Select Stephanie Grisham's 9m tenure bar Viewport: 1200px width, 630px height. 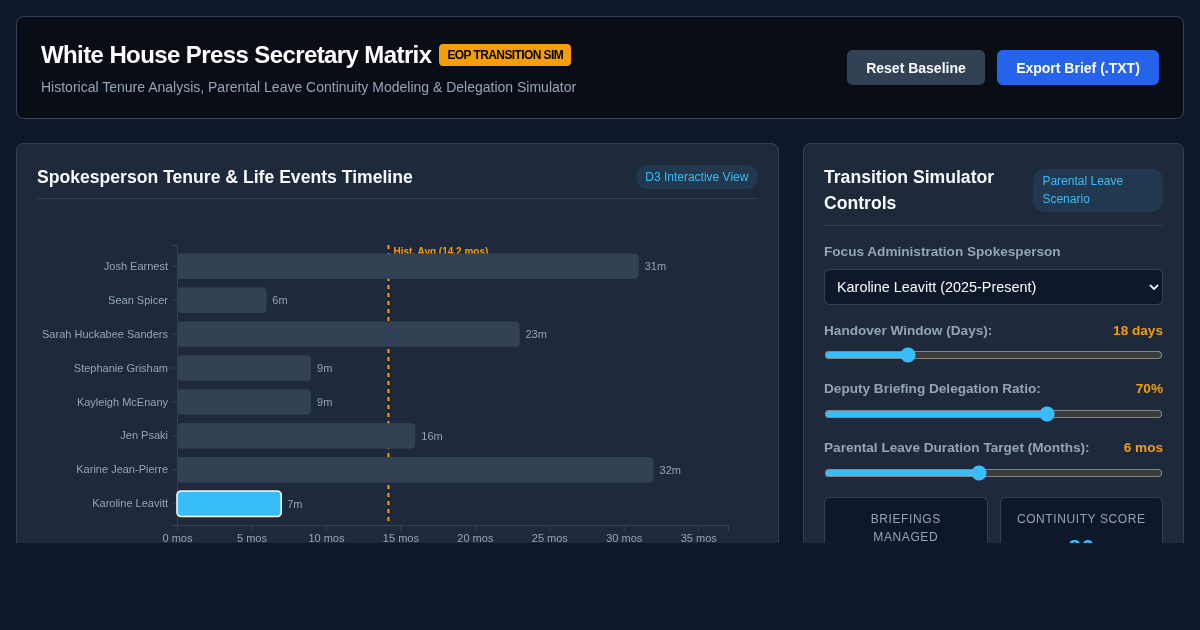pyautogui.click(x=244, y=368)
